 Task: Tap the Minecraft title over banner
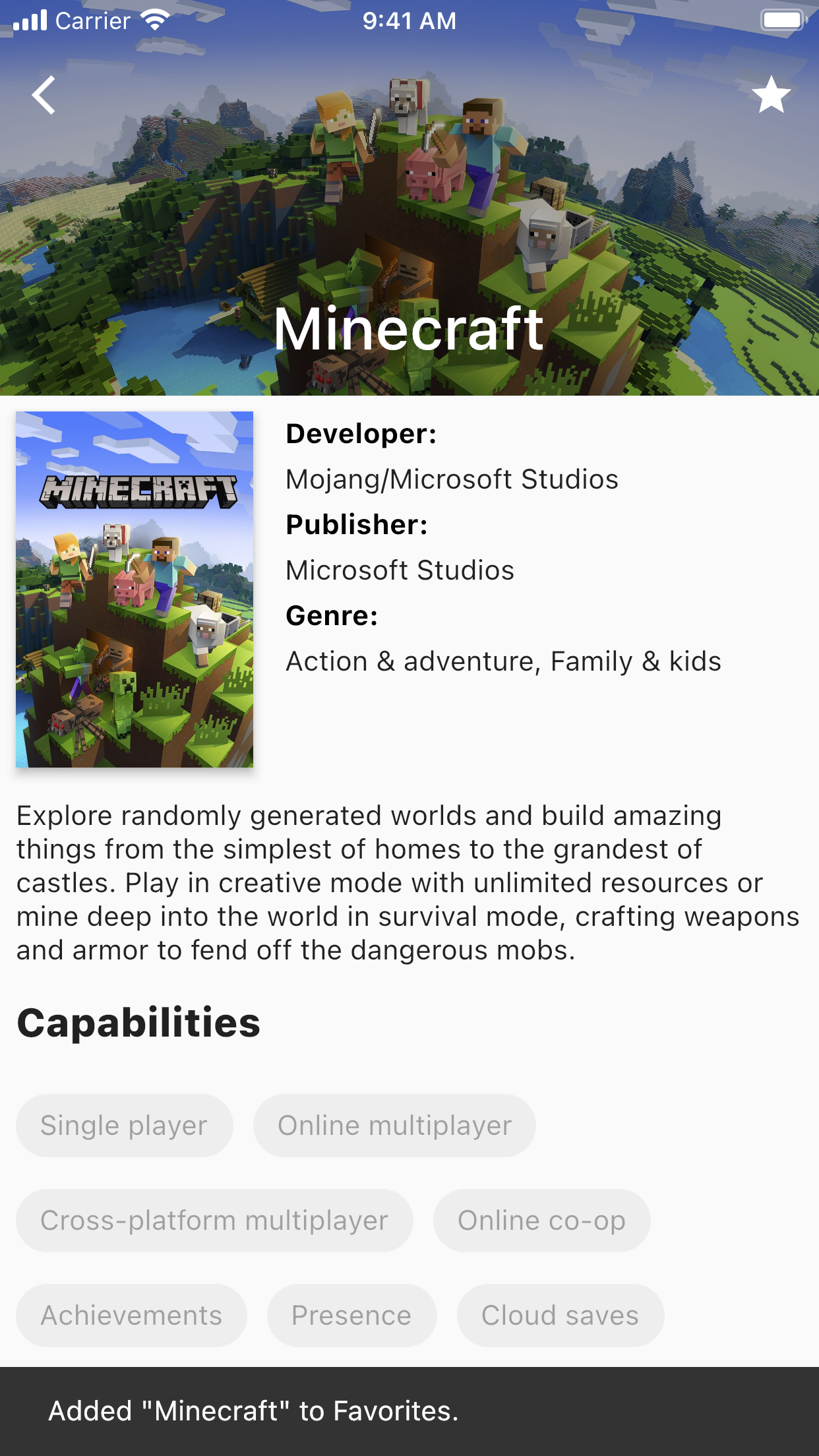[x=409, y=328]
